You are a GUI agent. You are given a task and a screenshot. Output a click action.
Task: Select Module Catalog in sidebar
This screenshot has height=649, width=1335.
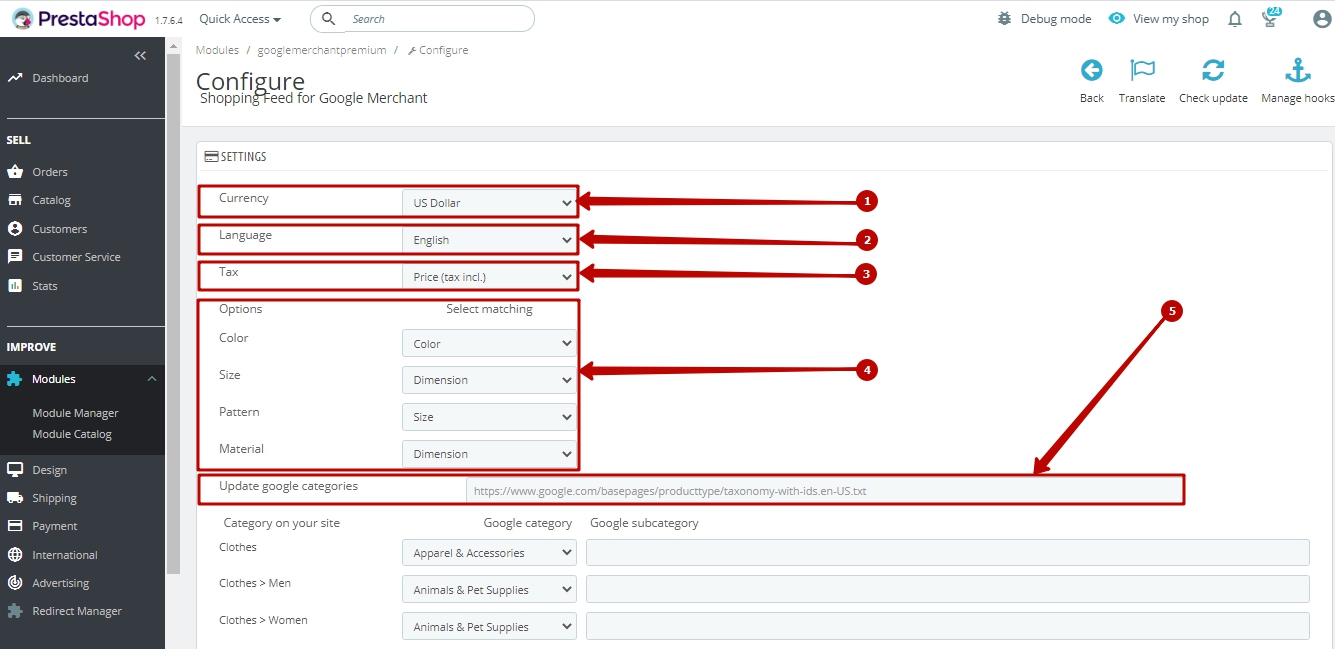click(72, 434)
